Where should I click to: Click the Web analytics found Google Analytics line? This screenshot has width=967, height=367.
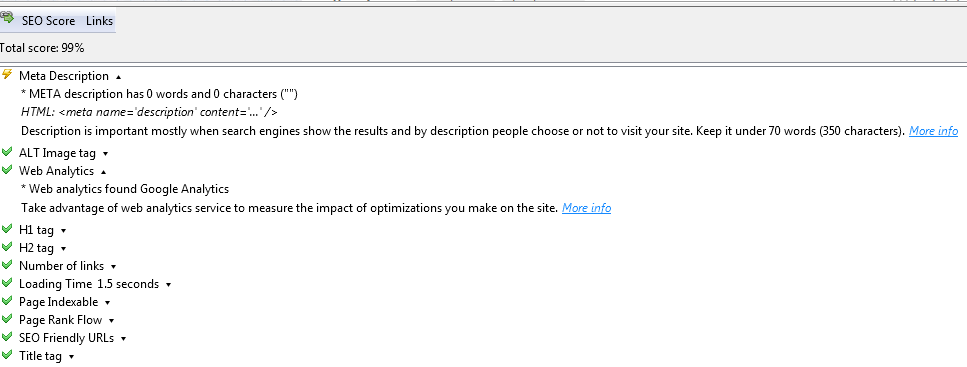pyautogui.click(x=125, y=189)
